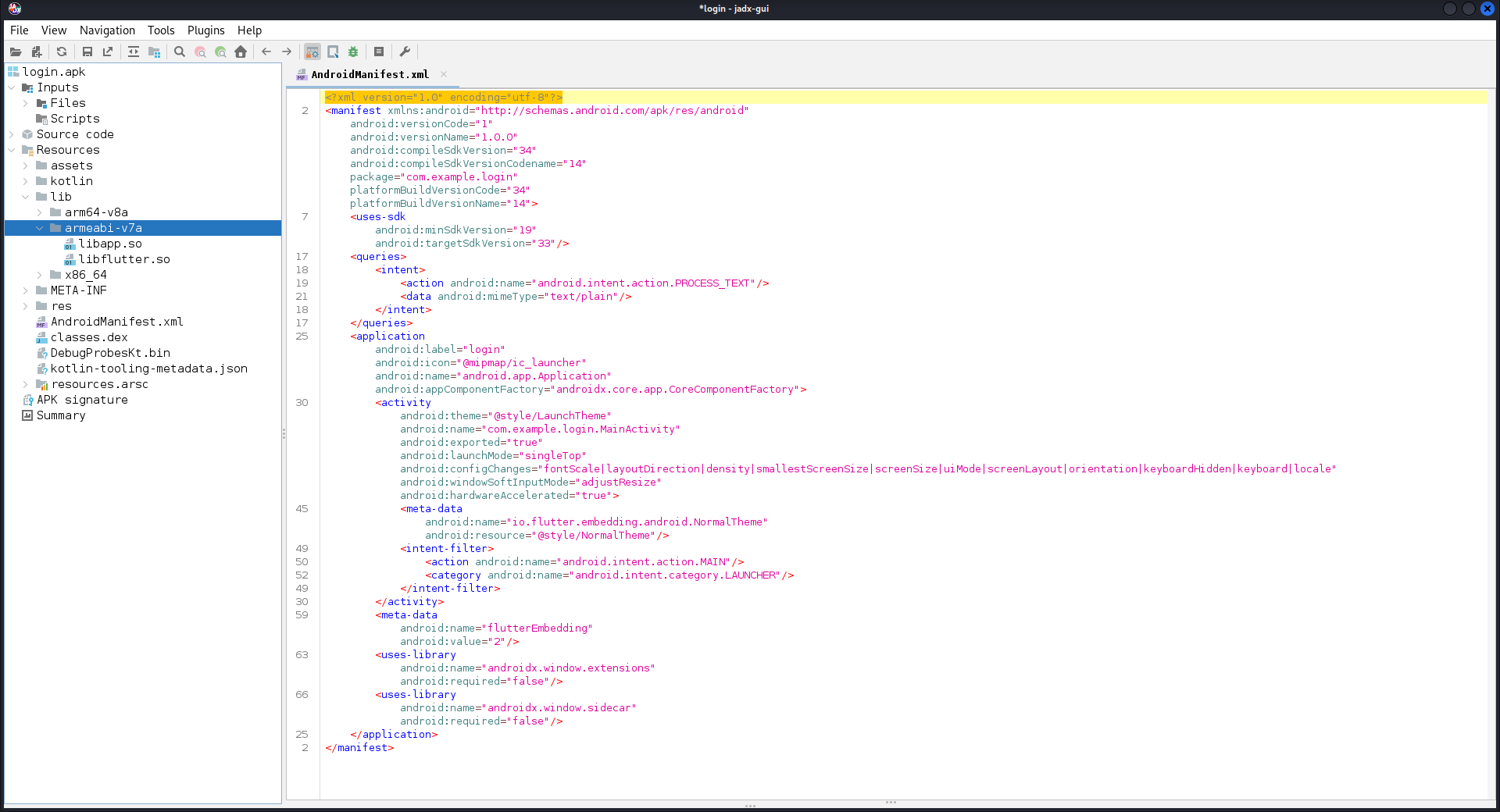Toggle Quark engine with the page icon
The image size is (1500, 812).
[x=333, y=52]
